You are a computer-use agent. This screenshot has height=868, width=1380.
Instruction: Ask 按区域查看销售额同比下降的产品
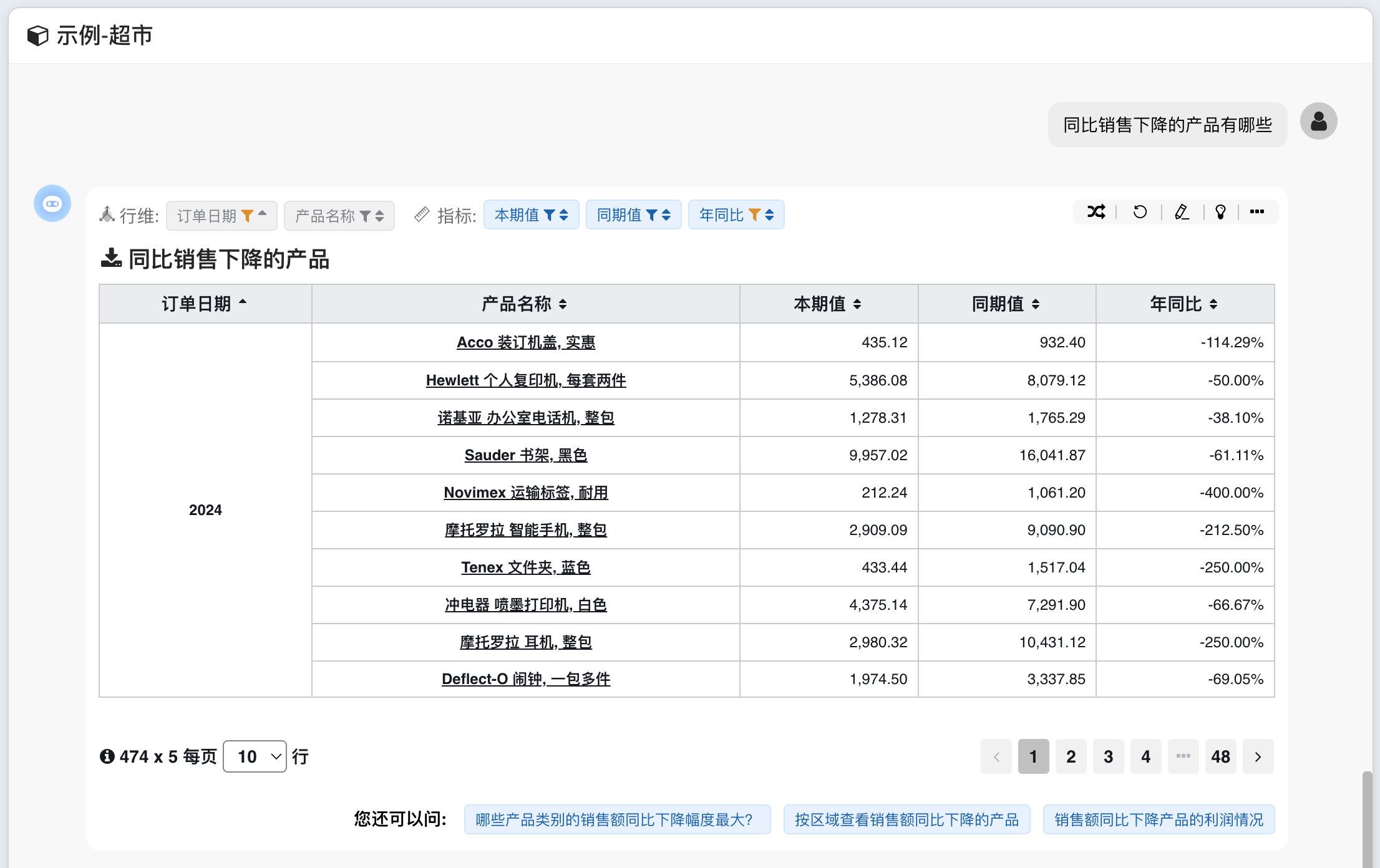(906, 819)
